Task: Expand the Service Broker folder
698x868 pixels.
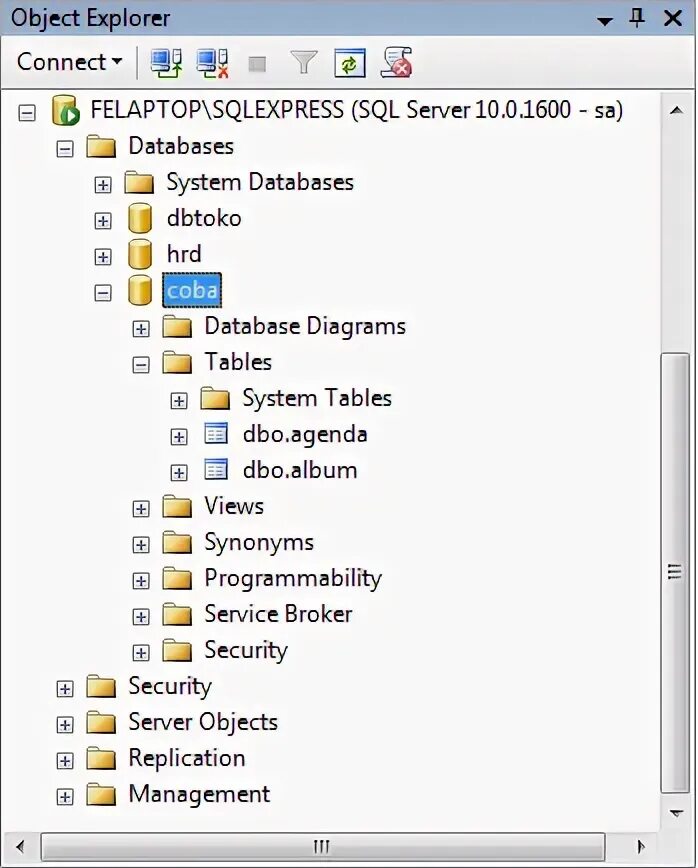Action: click(141, 617)
